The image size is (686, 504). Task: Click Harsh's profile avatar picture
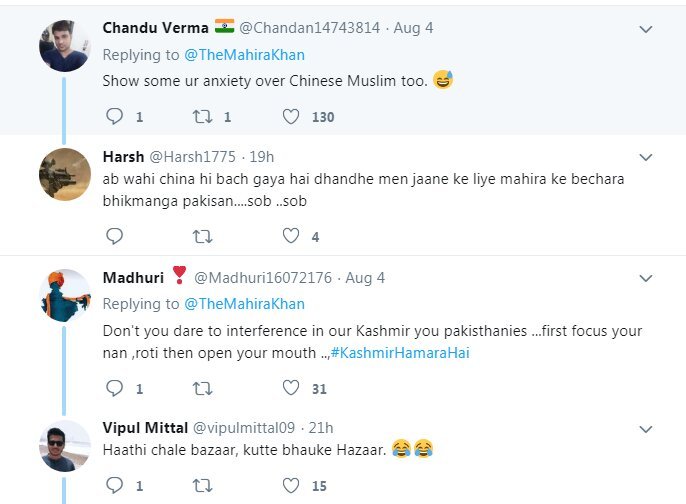click(x=65, y=175)
